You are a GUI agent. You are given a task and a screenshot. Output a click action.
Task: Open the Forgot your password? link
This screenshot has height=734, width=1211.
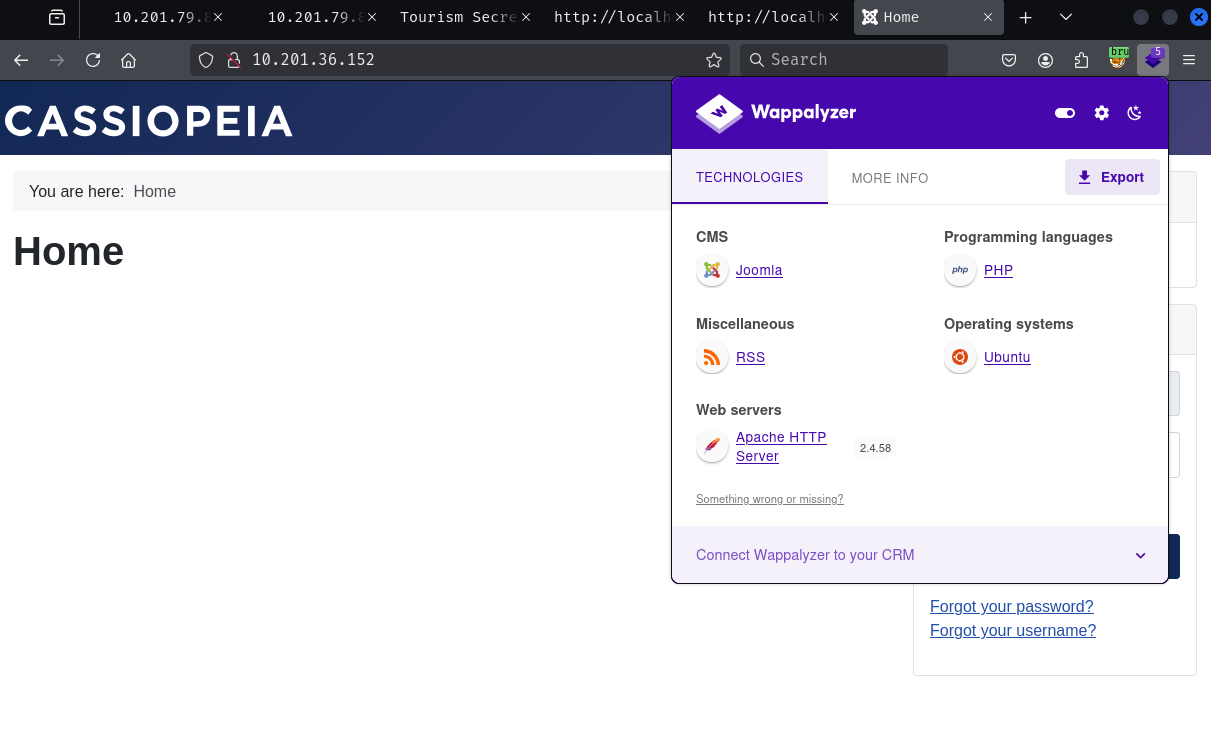[x=1011, y=606]
